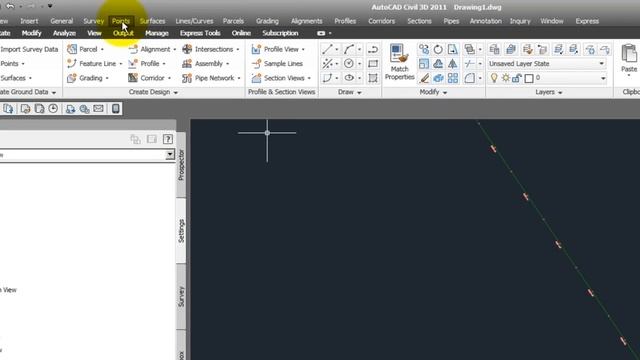640x360 pixels.
Task: Click the Intersections tool icon
Action: point(187,49)
